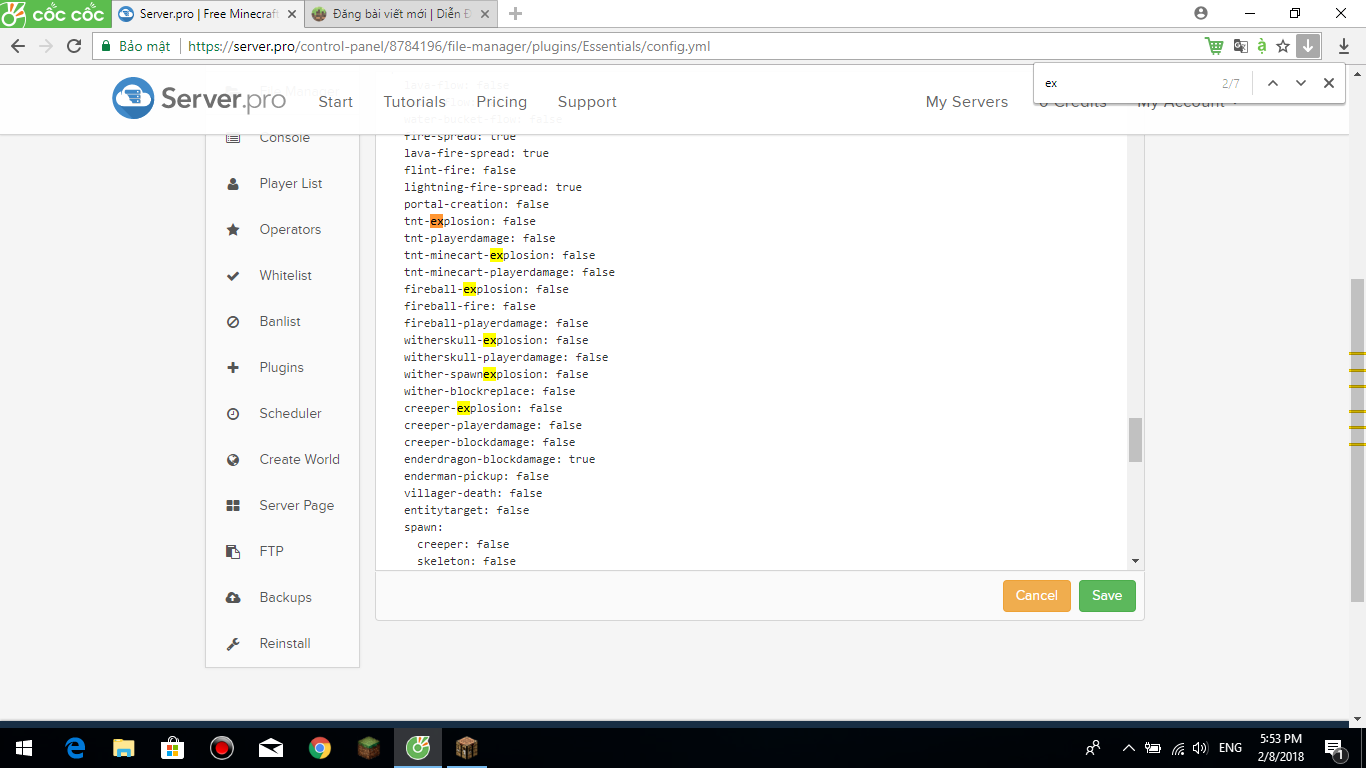Jump to next find match
The image size is (1366, 768).
[1301, 83]
